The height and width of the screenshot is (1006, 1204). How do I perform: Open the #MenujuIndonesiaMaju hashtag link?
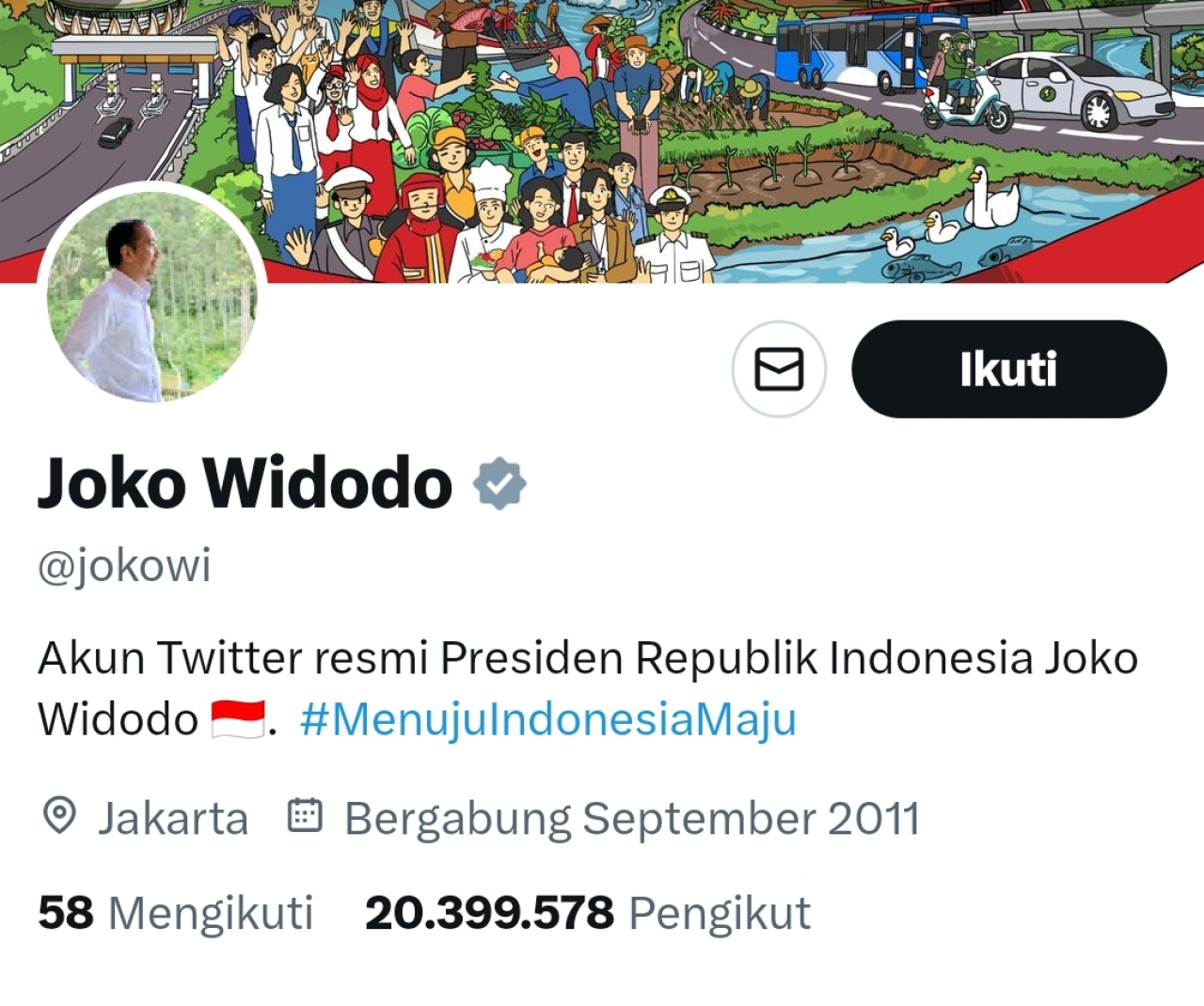click(x=548, y=719)
